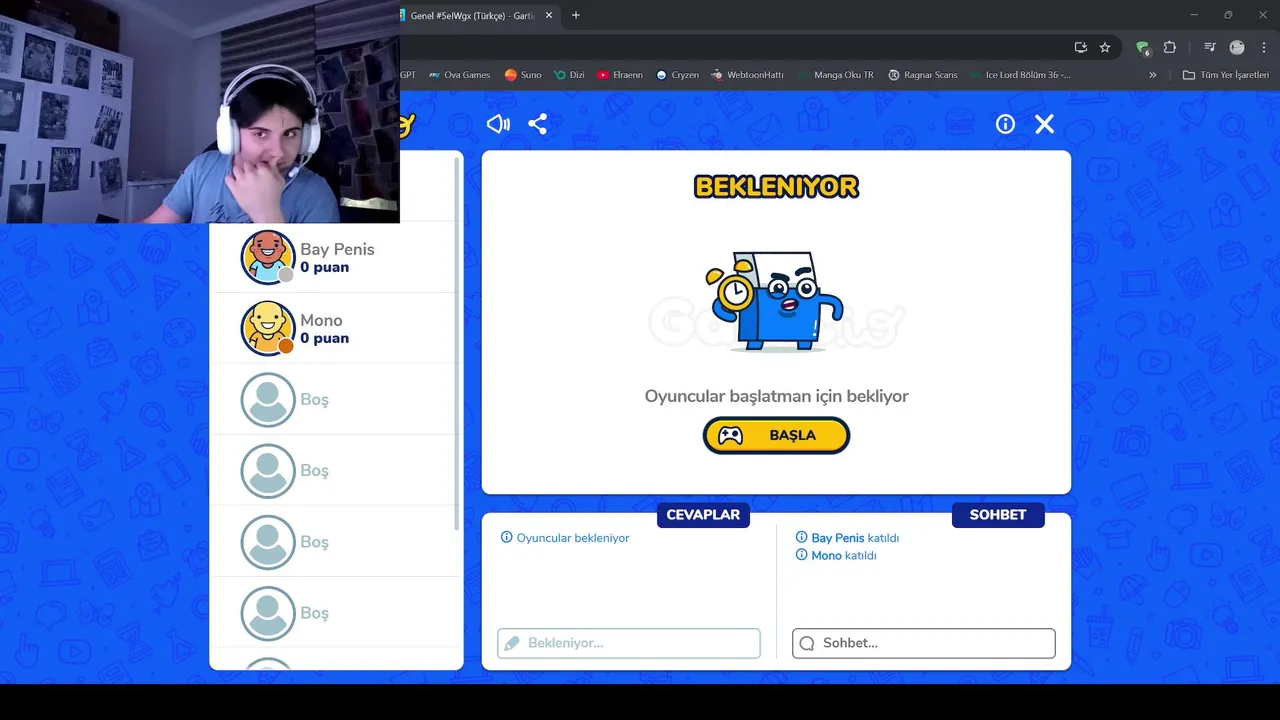
Task: Click the share room icon
Action: click(x=537, y=124)
